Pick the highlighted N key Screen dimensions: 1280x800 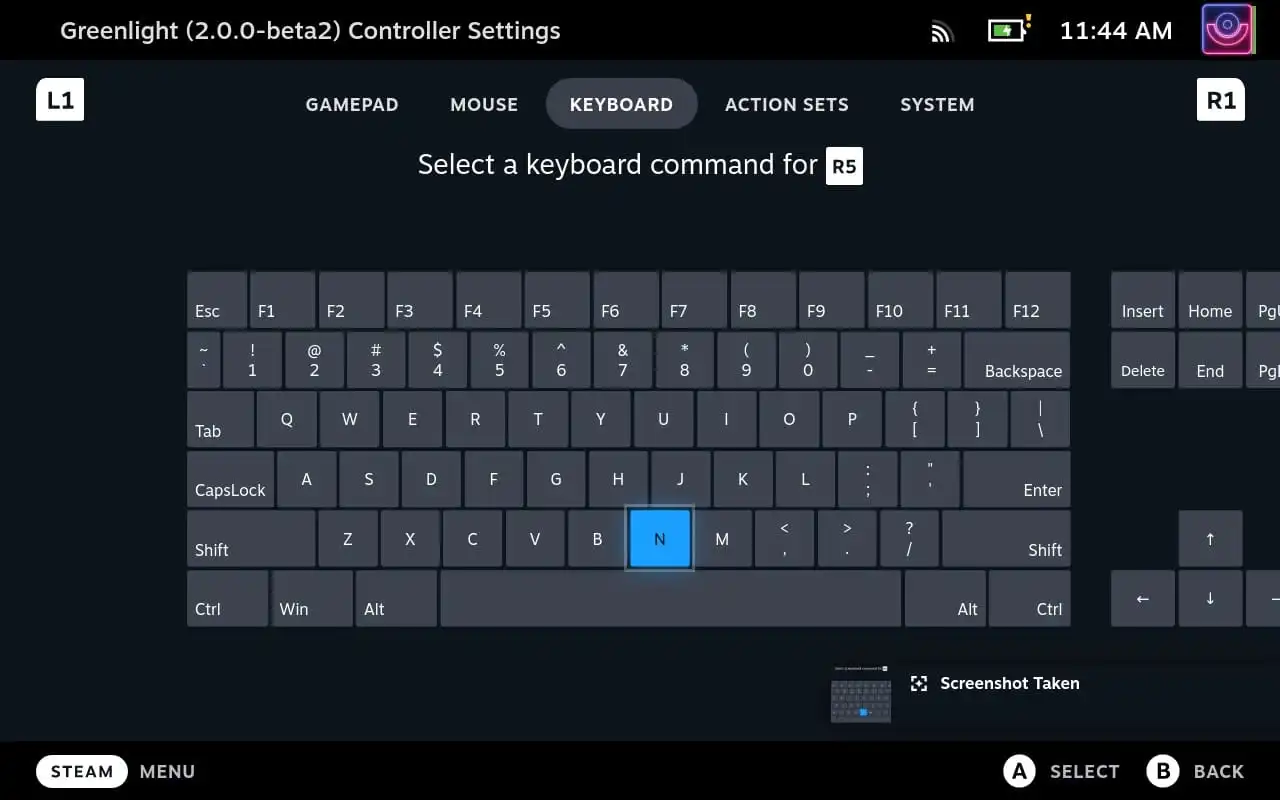[659, 539]
